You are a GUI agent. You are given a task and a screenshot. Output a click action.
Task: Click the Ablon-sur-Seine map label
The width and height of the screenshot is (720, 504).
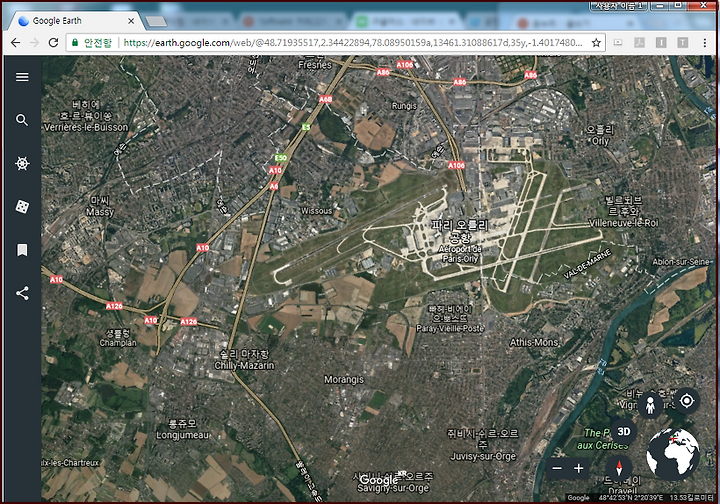pyautogui.click(x=681, y=262)
